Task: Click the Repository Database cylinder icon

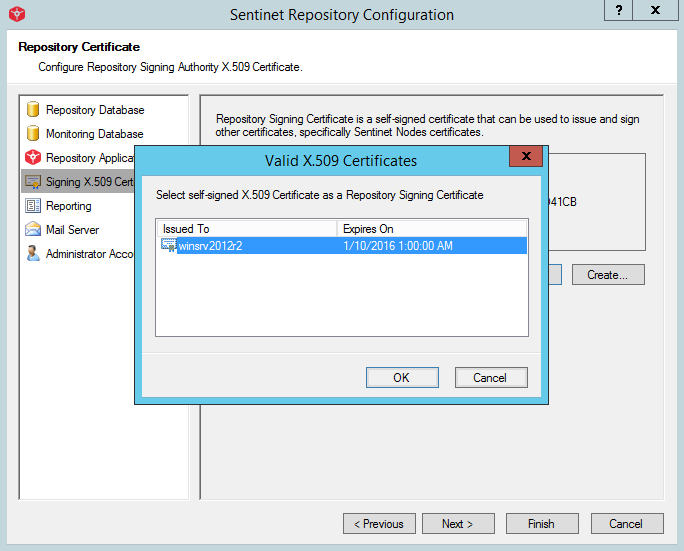Action: coord(33,109)
